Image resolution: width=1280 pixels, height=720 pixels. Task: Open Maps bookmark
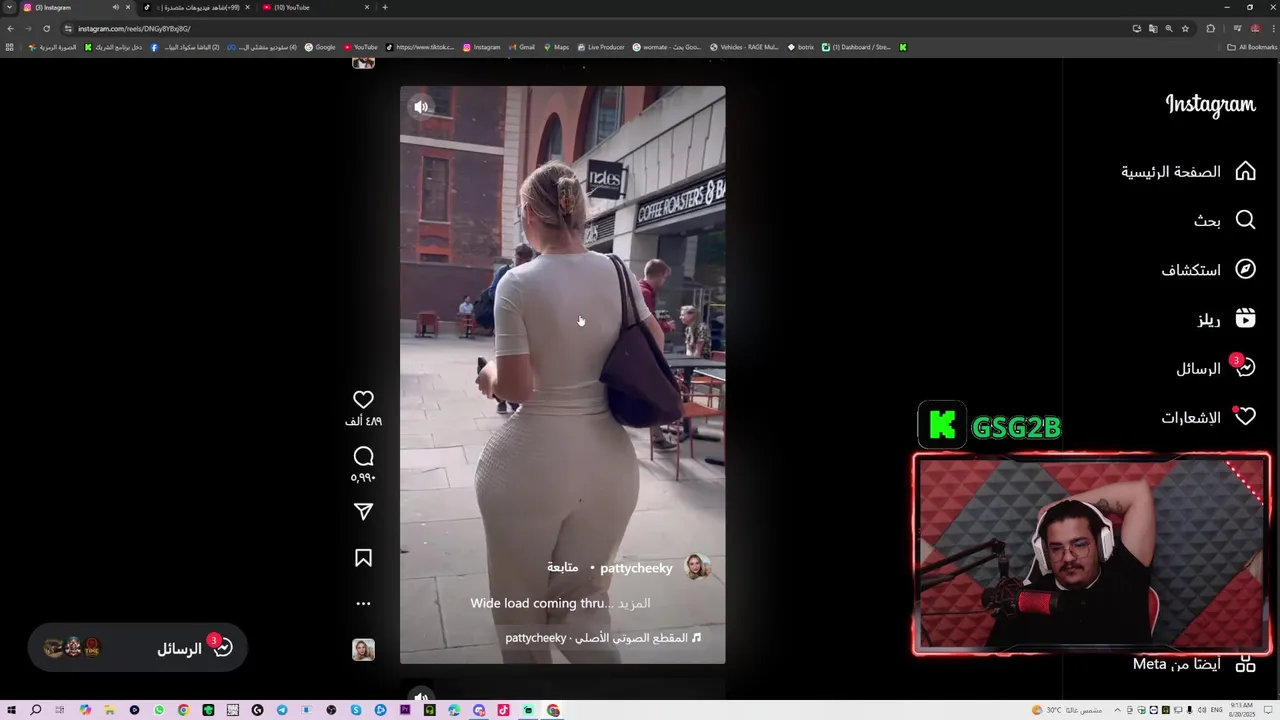click(x=556, y=47)
